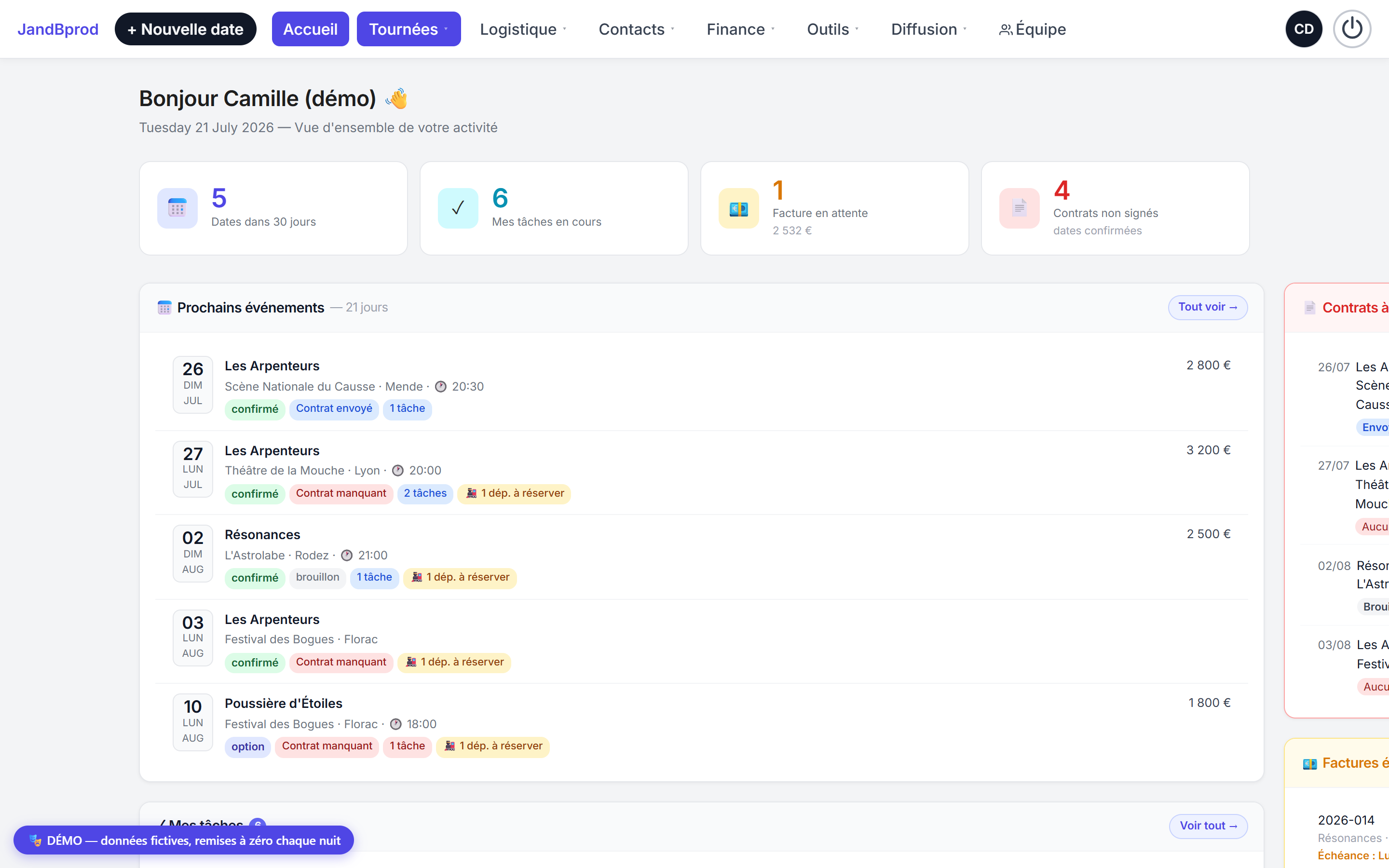Click the waving hand emoji
Image resolution: width=1389 pixels, height=868 pixels.
pyautogui.click(x=396, y=98)
